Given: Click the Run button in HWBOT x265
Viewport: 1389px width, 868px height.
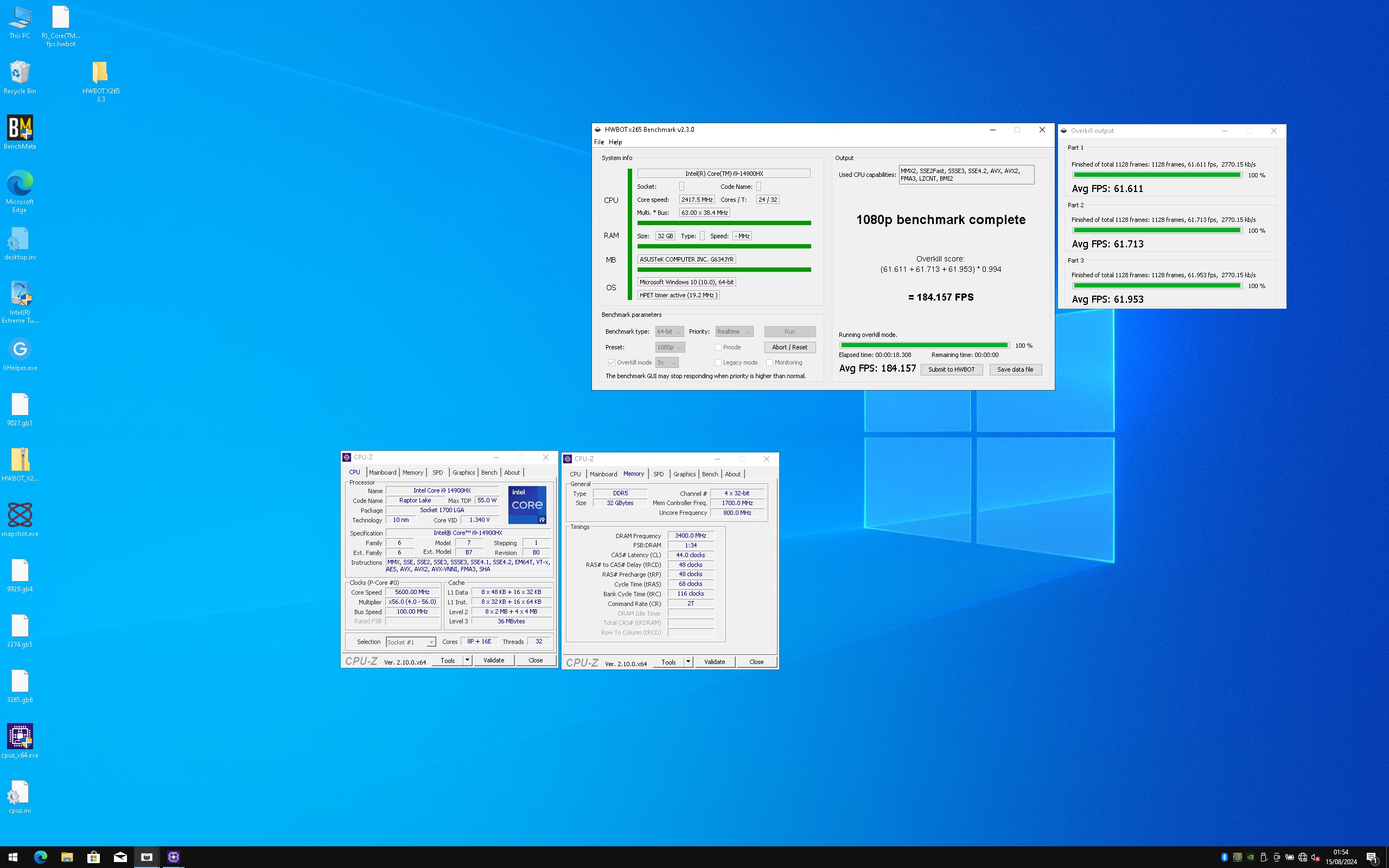Looking at the screenshot, I should (x=789, y=331).
